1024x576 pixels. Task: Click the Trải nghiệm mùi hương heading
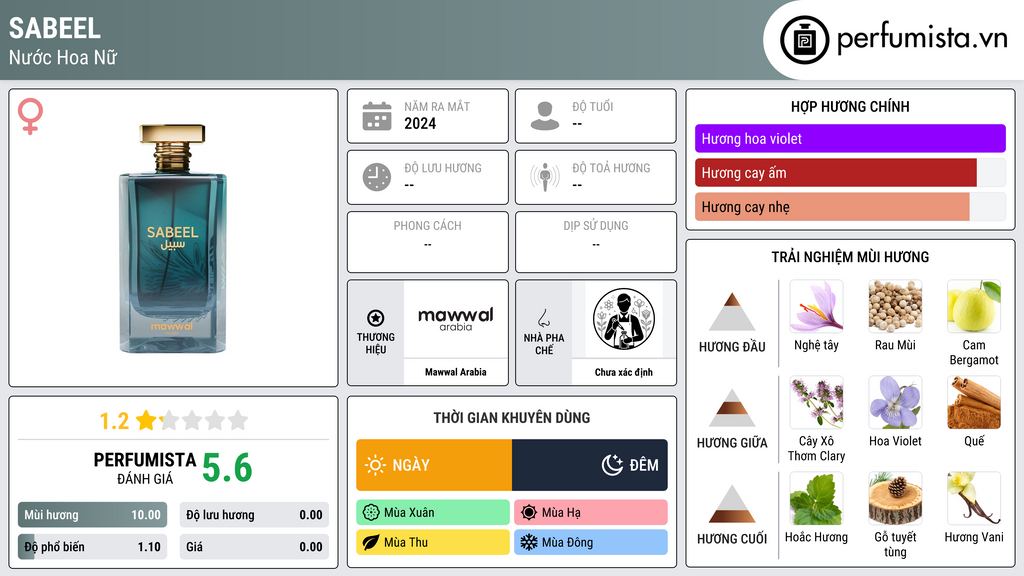pyautogui.click(x=850, y=257)
